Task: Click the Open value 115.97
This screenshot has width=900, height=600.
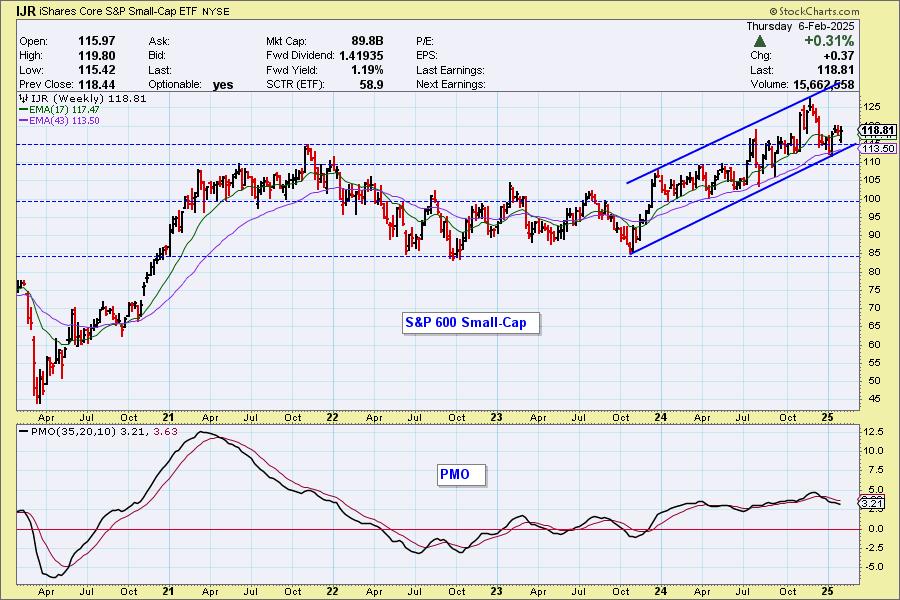Action: (x=96, y=41)
